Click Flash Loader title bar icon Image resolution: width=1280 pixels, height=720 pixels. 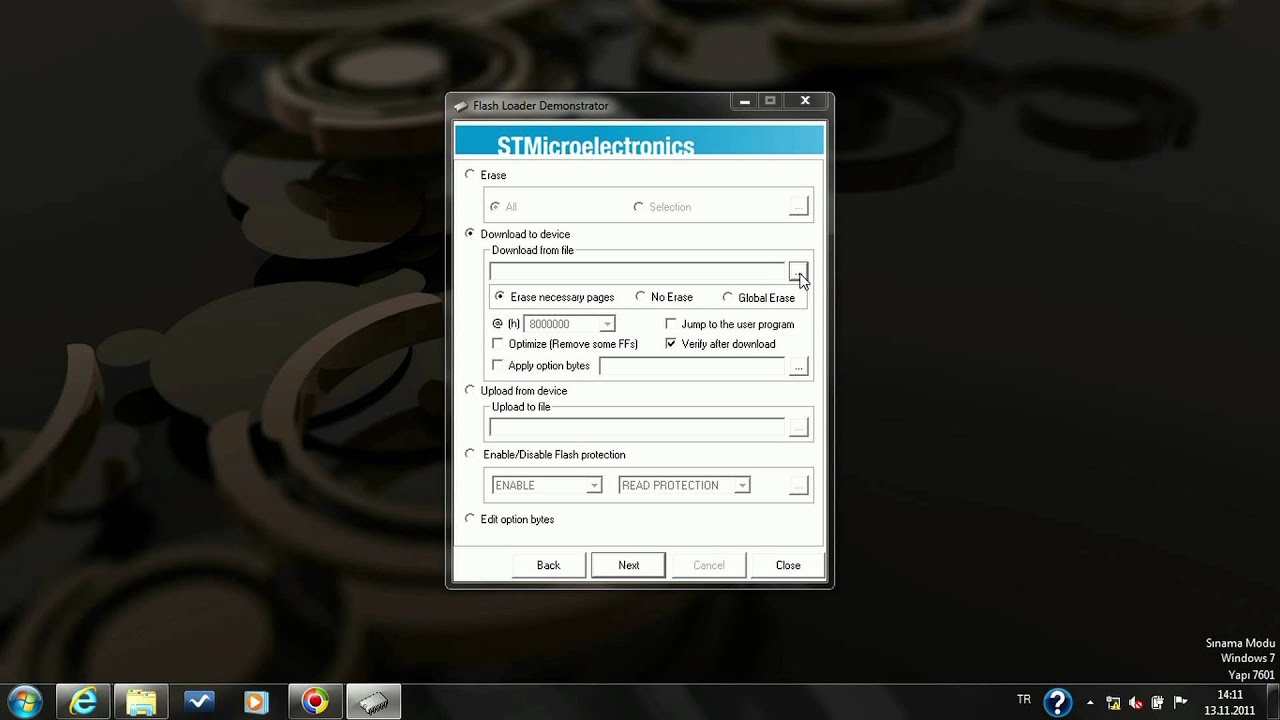[x=460, y=106]
